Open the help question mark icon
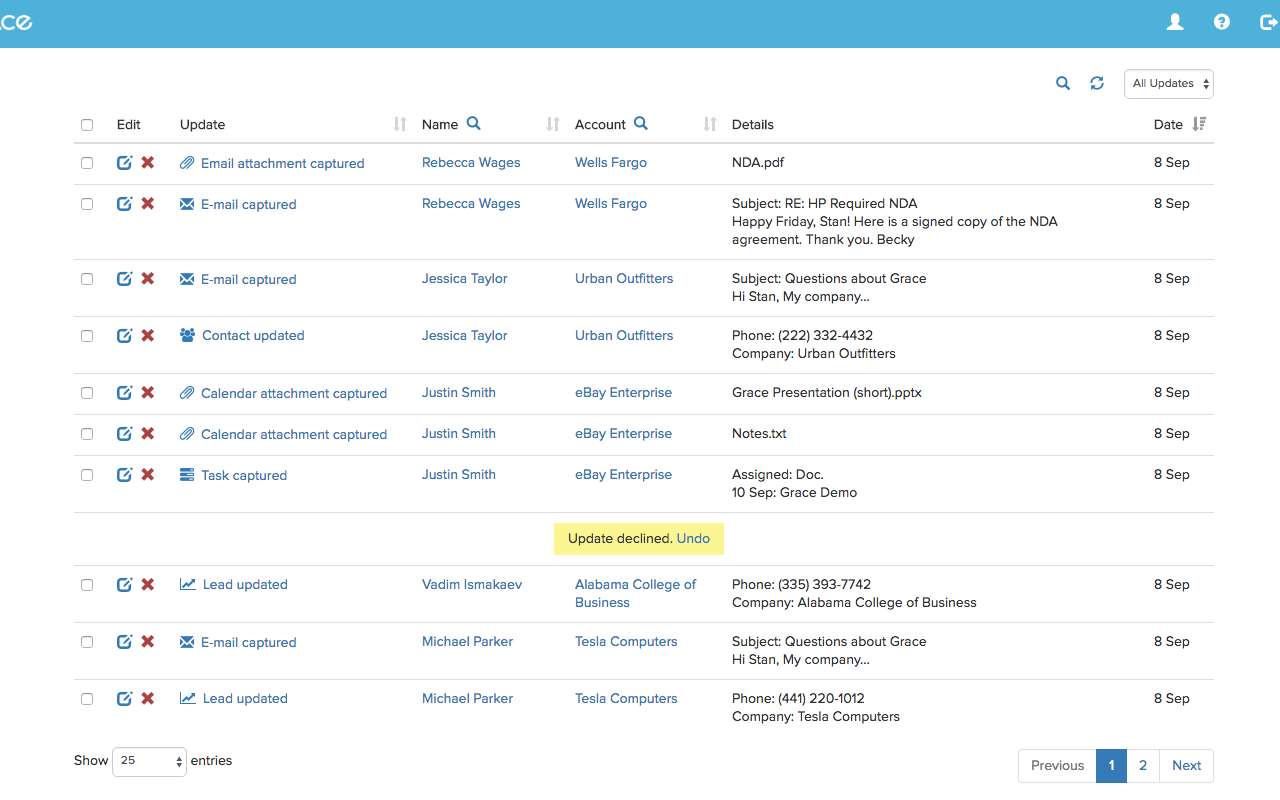The height and width of the screenshot is (800, 1280). coord(1222,22)
